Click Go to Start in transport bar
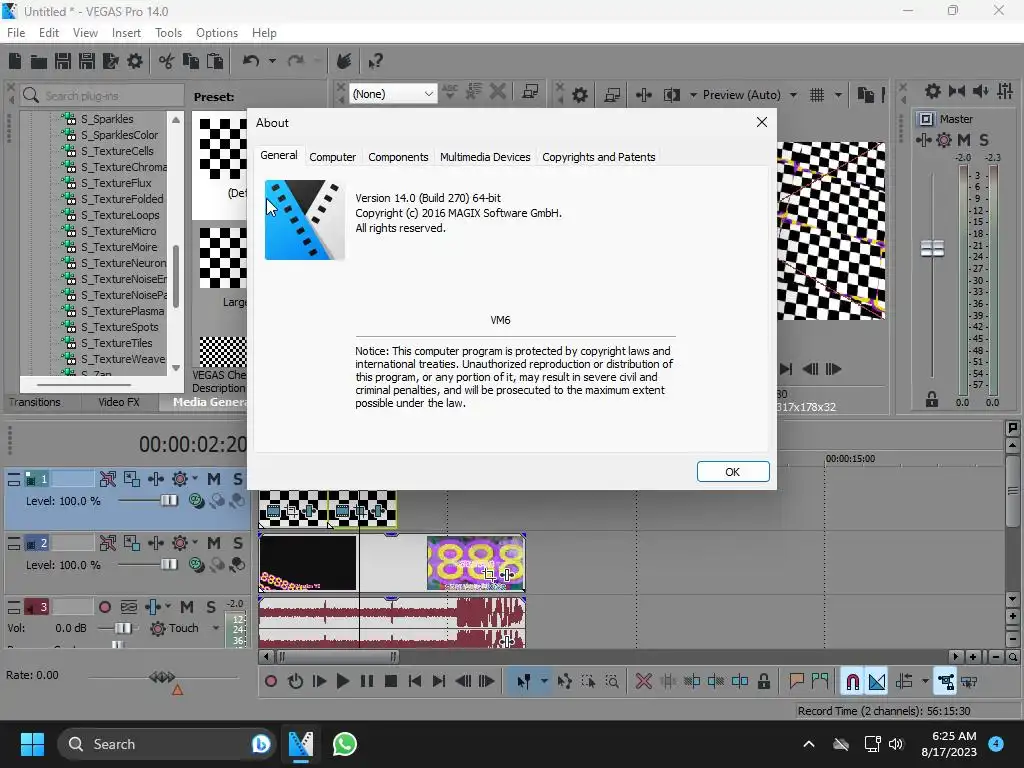1024x768 pixels. (415, 682)
